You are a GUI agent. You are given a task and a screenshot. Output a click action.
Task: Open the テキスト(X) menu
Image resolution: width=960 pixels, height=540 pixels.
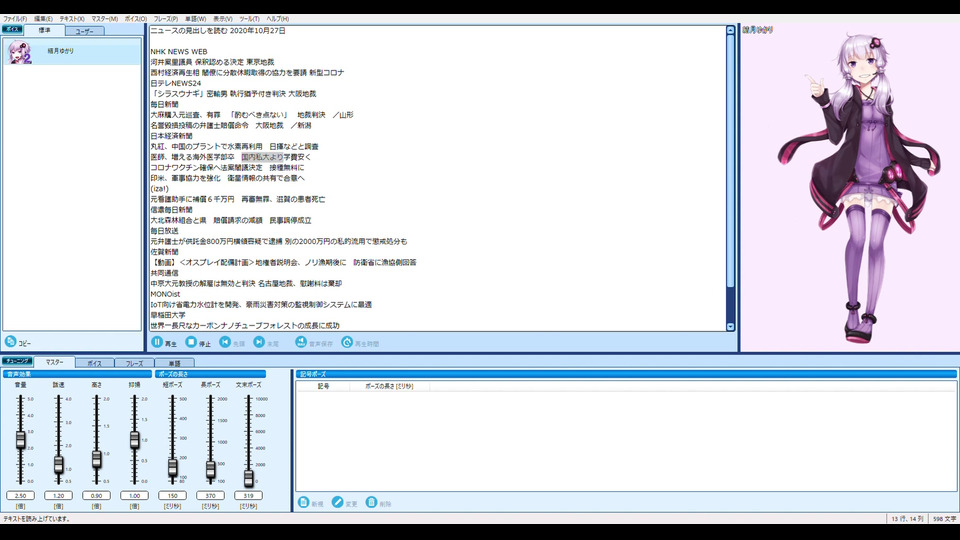72,19
